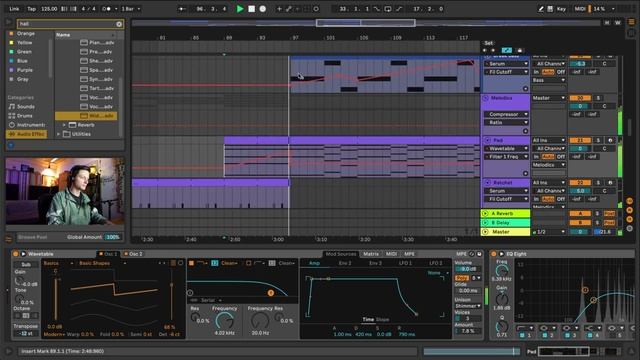Image resolution: width=640 pixels, height=360 pixels.
Task: Open the Drums browser category
Action: 24,116
